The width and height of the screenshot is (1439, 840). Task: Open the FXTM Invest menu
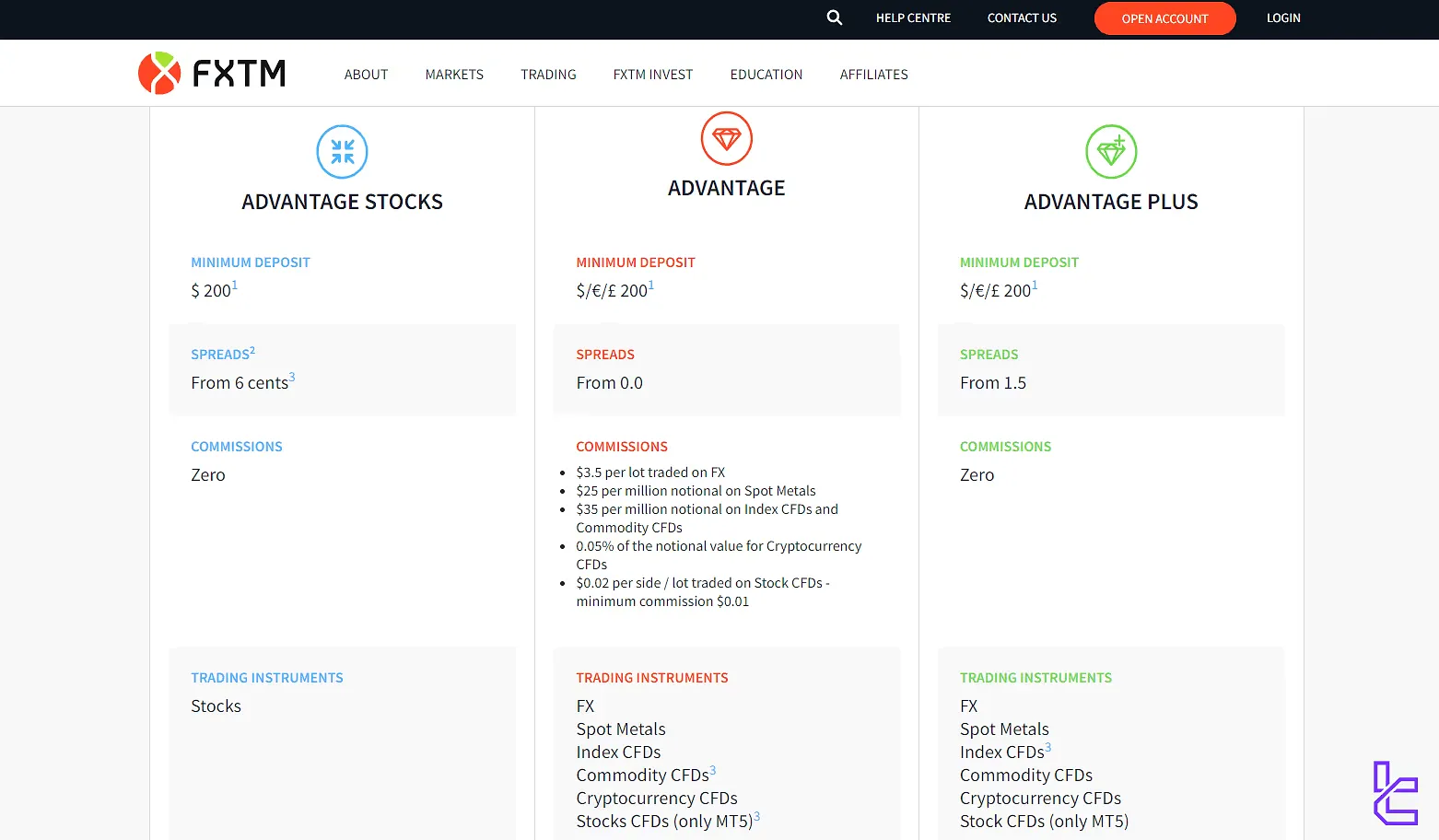click(652, 75)
